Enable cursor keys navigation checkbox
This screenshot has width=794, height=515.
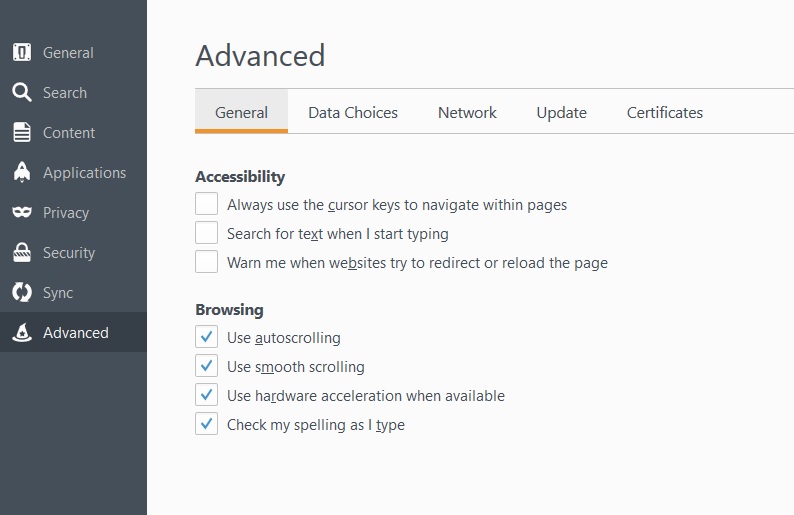(x=207, y=204)
